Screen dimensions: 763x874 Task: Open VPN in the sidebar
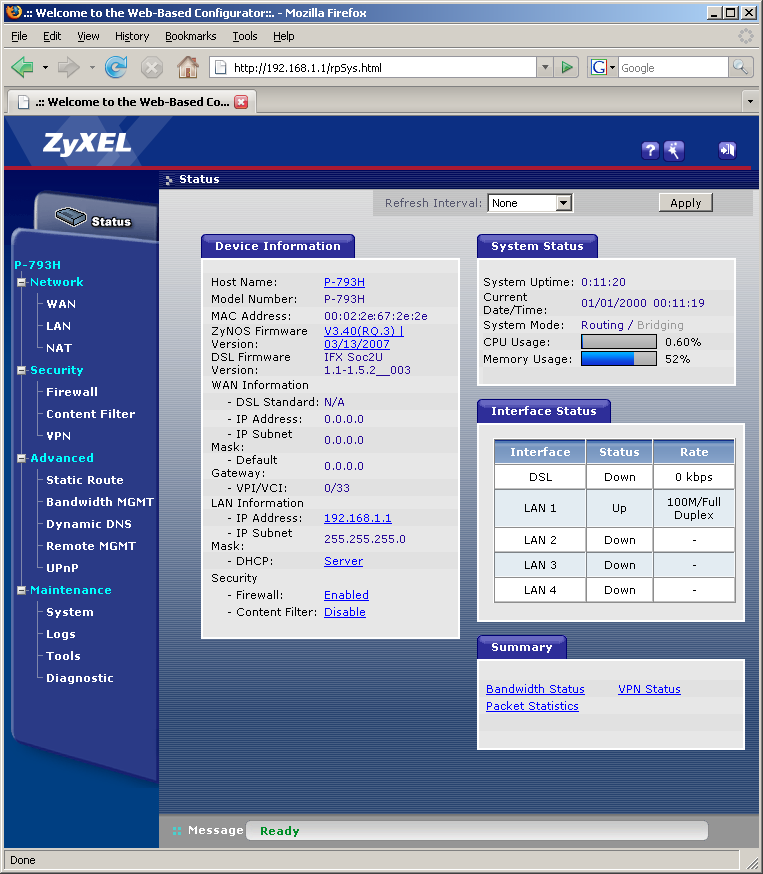[59, 436]
